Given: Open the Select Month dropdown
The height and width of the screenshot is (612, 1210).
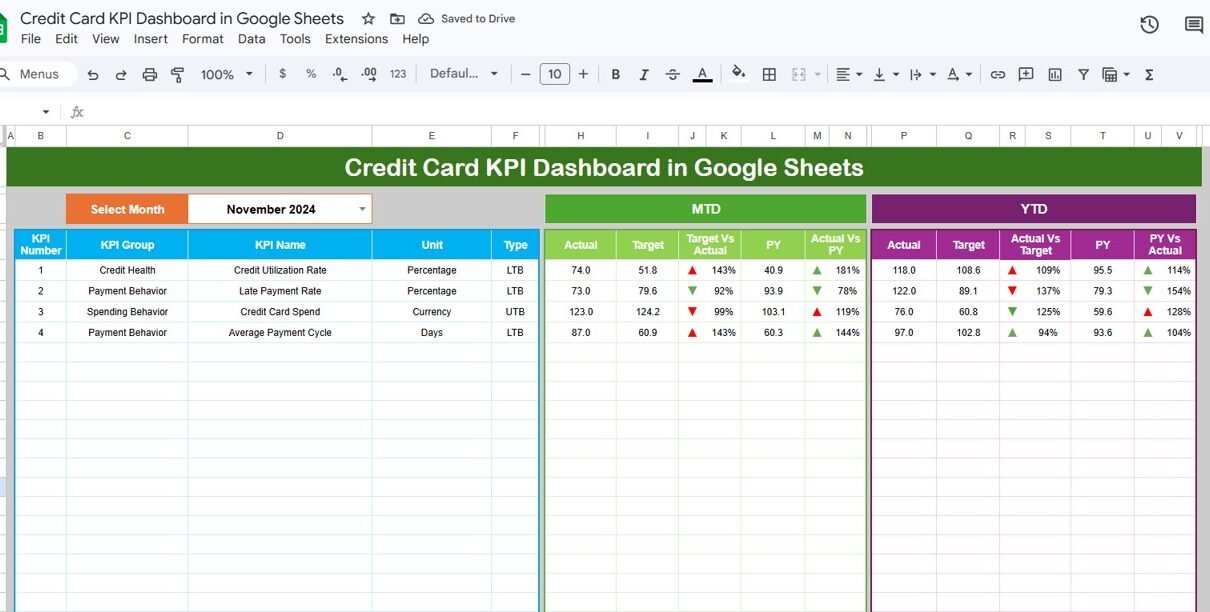Looking at the screenshot, I should point(362,209).
